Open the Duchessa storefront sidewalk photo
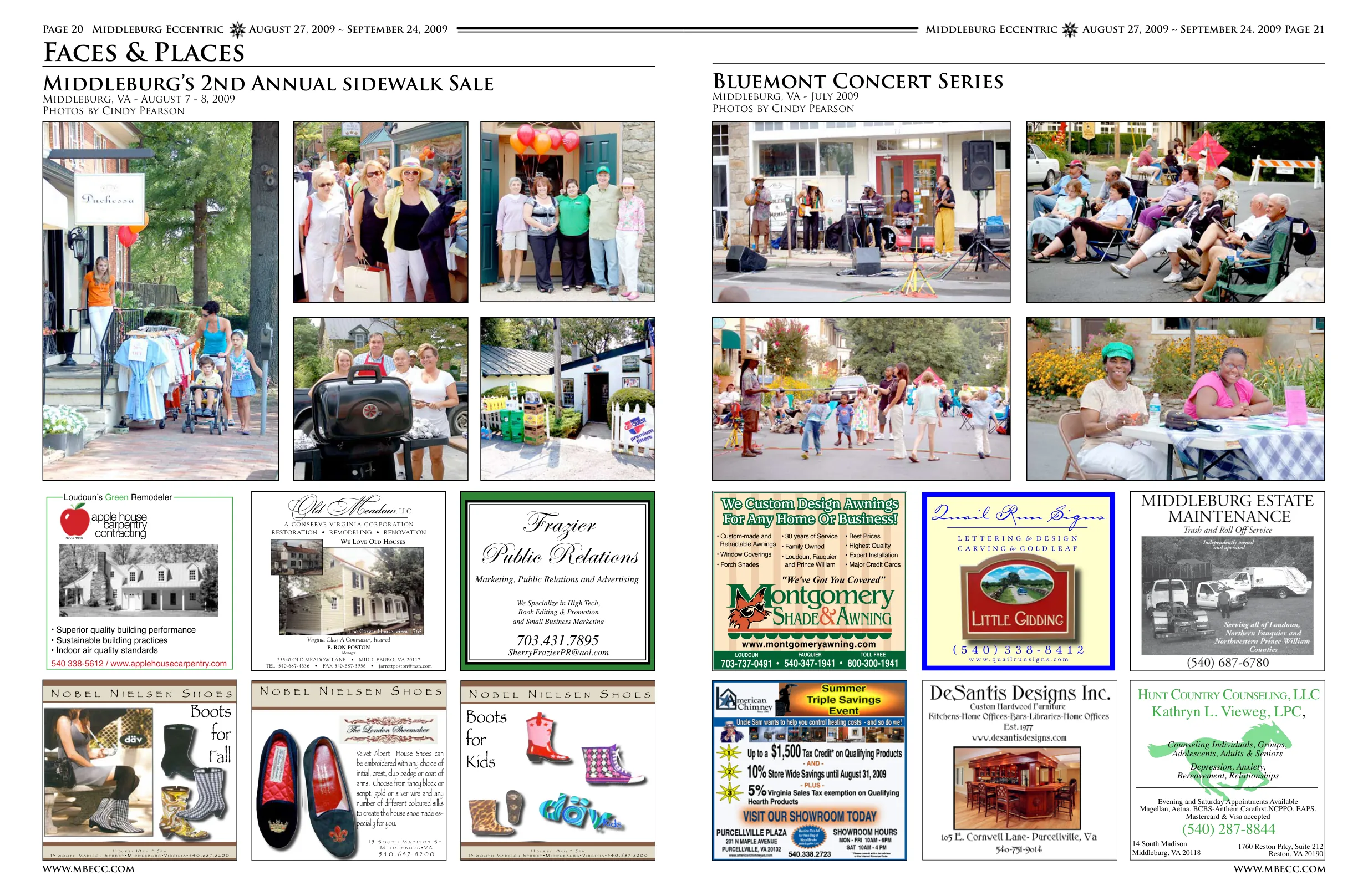 pos(160,301)
